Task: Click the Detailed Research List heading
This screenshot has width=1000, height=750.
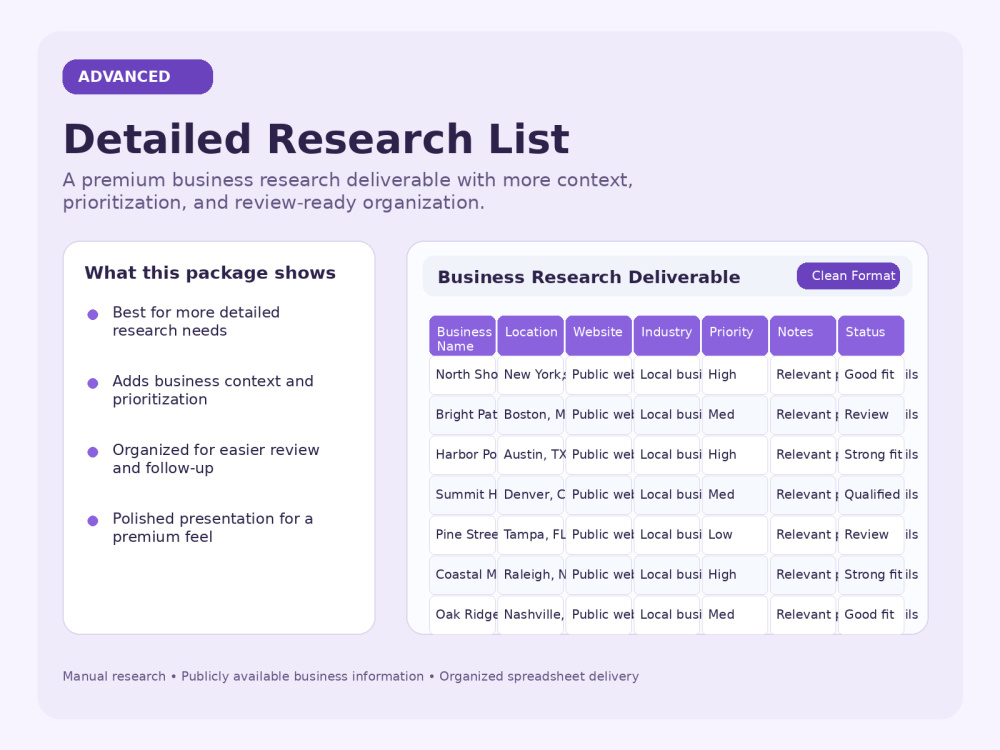Action: point(316,139)
